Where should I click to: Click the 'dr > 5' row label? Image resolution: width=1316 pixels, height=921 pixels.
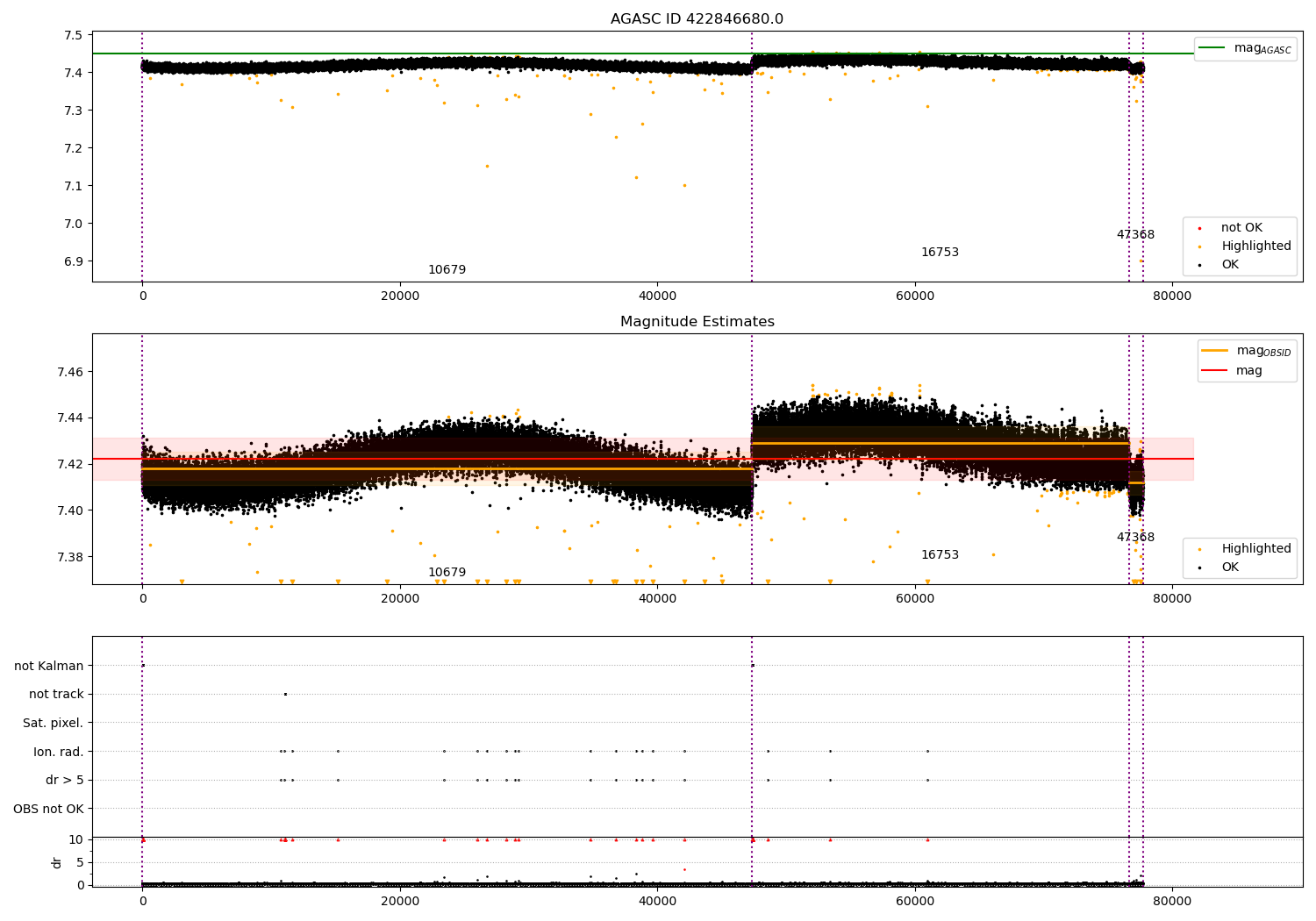click(x=65, y=780)
